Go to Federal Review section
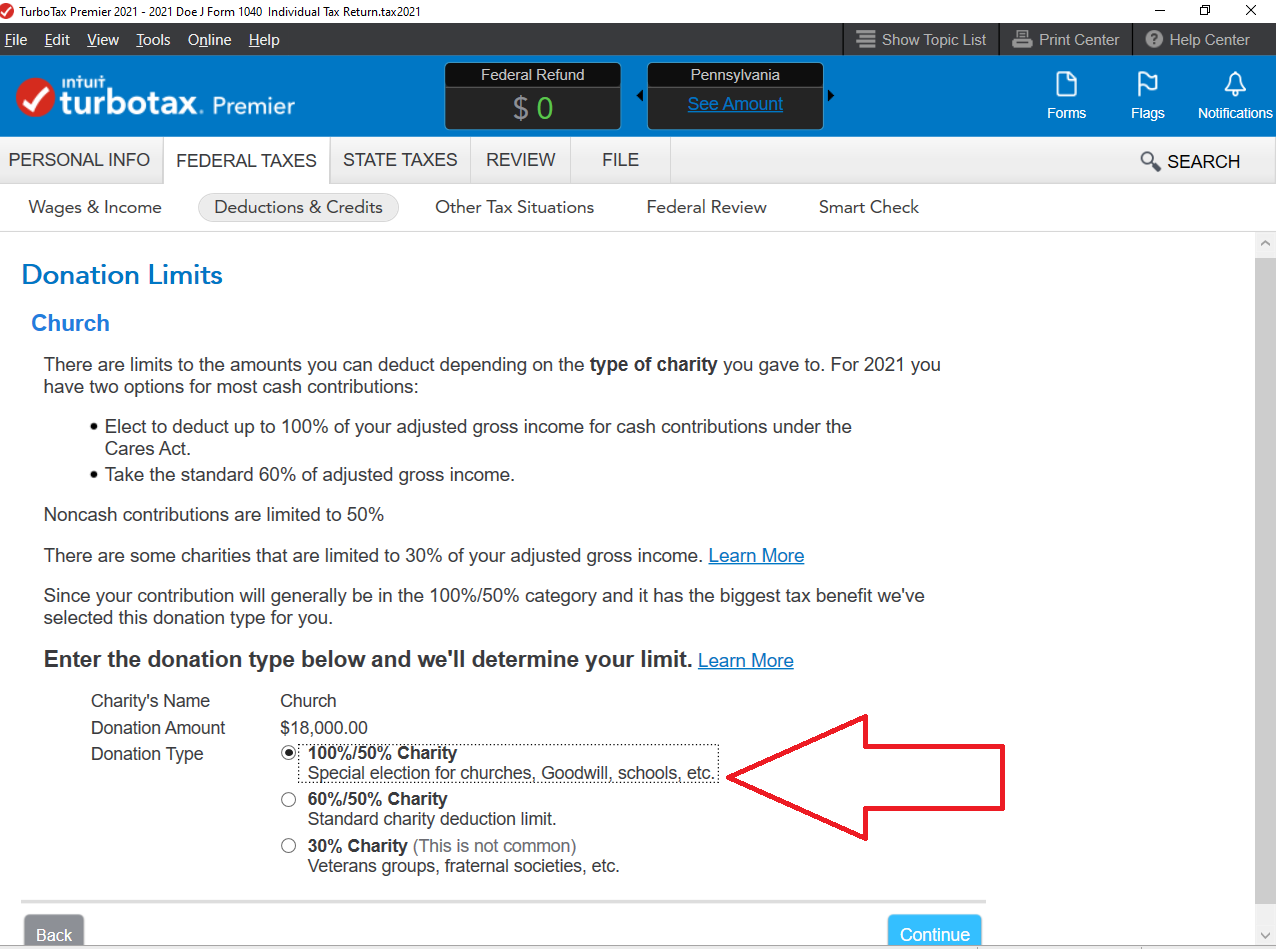 pos(706,207)
